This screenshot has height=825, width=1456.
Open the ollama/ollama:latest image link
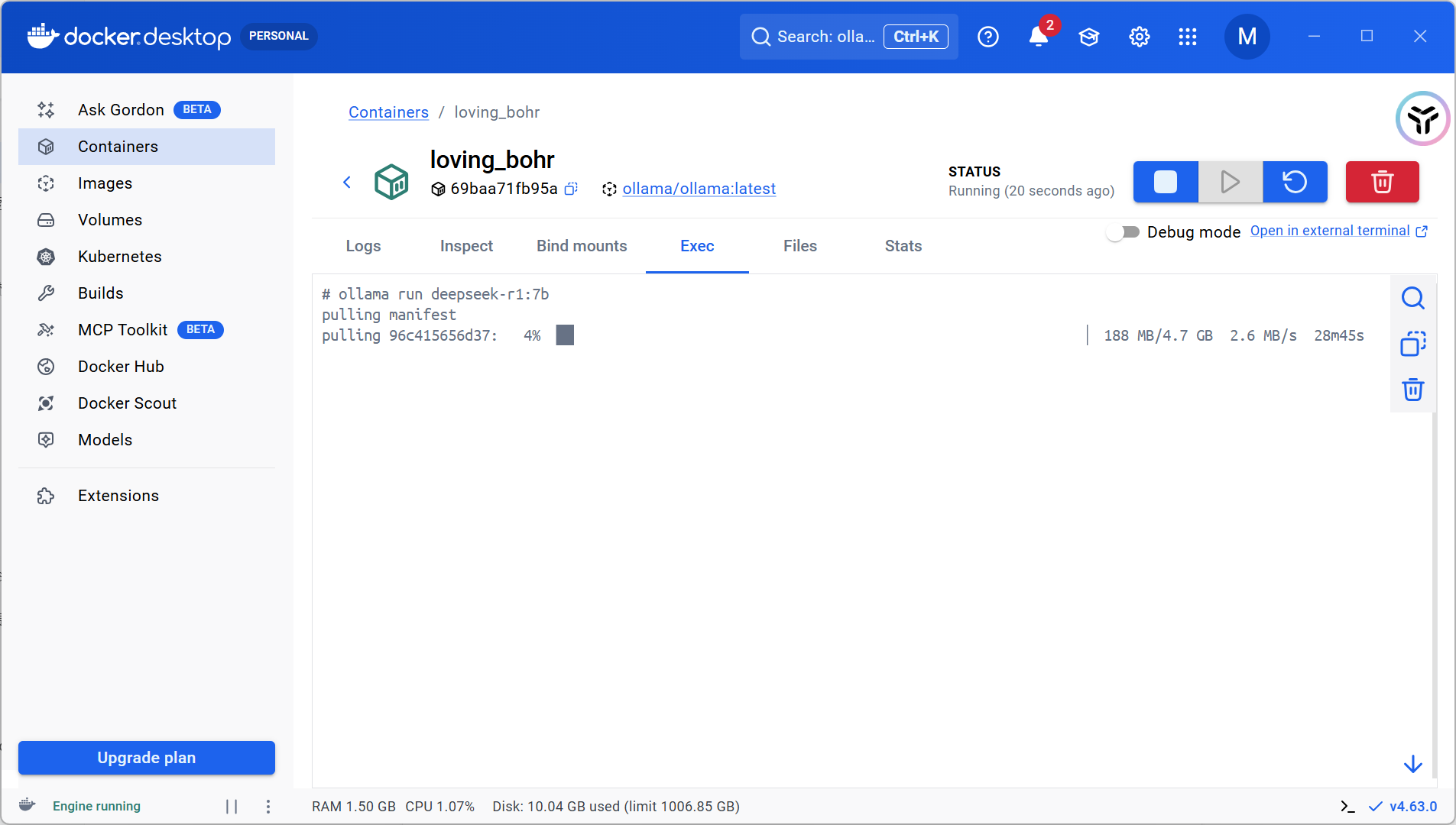(x=699, y=189)
